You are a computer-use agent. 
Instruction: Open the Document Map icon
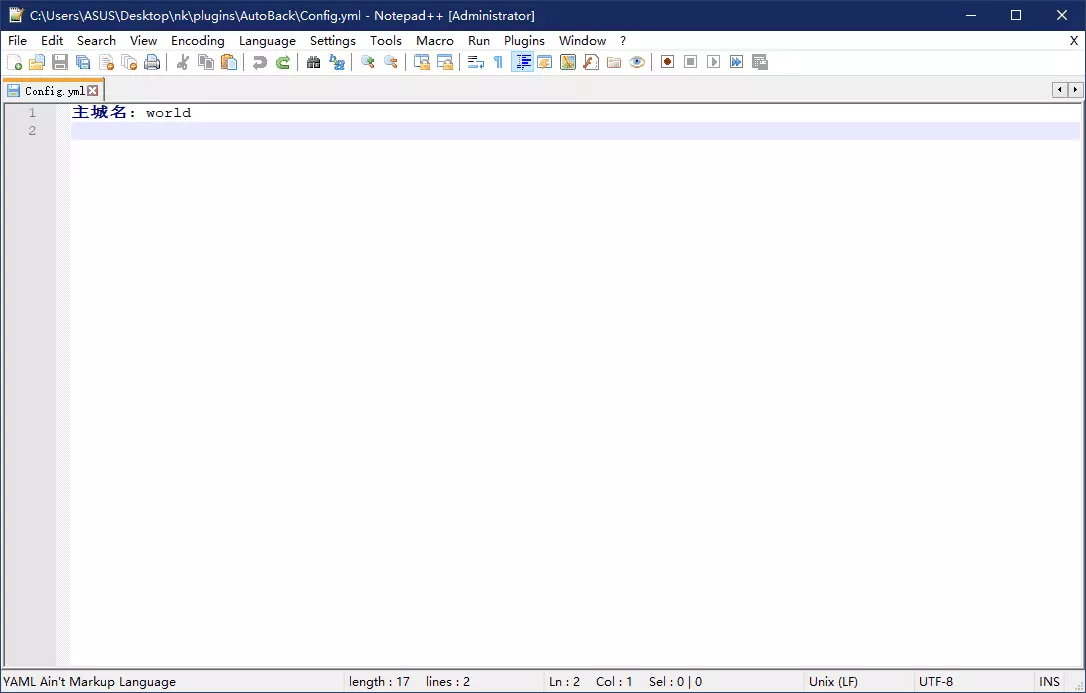[x=568, y=62]
